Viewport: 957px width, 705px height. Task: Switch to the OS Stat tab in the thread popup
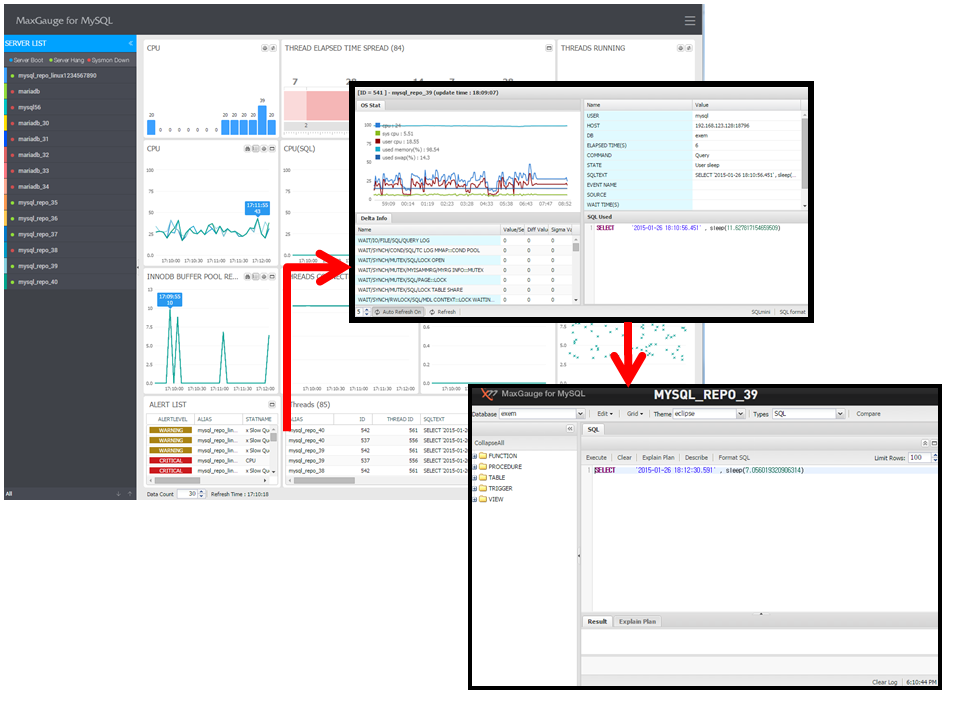[370, 106]
